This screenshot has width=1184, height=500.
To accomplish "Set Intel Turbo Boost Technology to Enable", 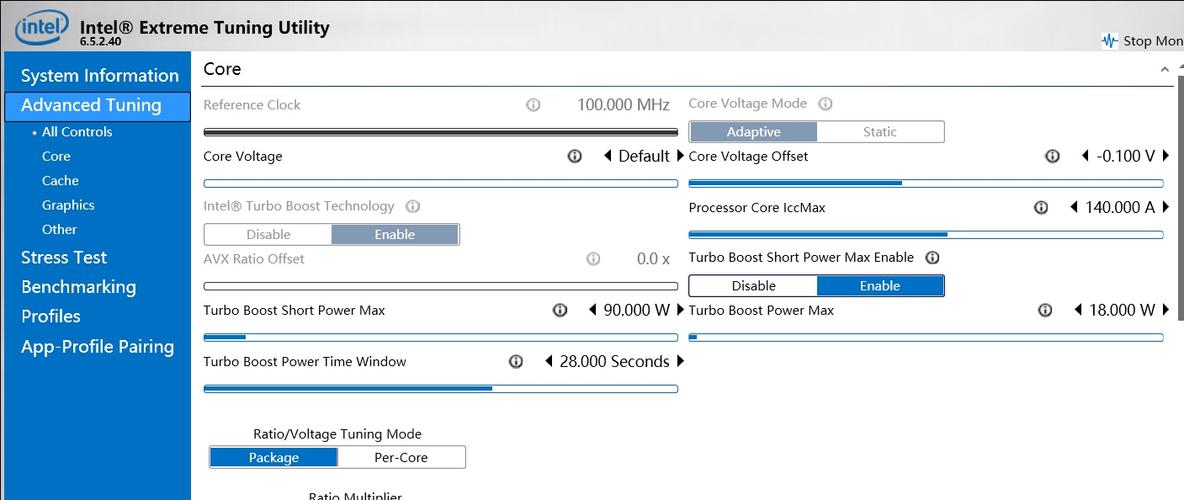I will pos(395,234).
